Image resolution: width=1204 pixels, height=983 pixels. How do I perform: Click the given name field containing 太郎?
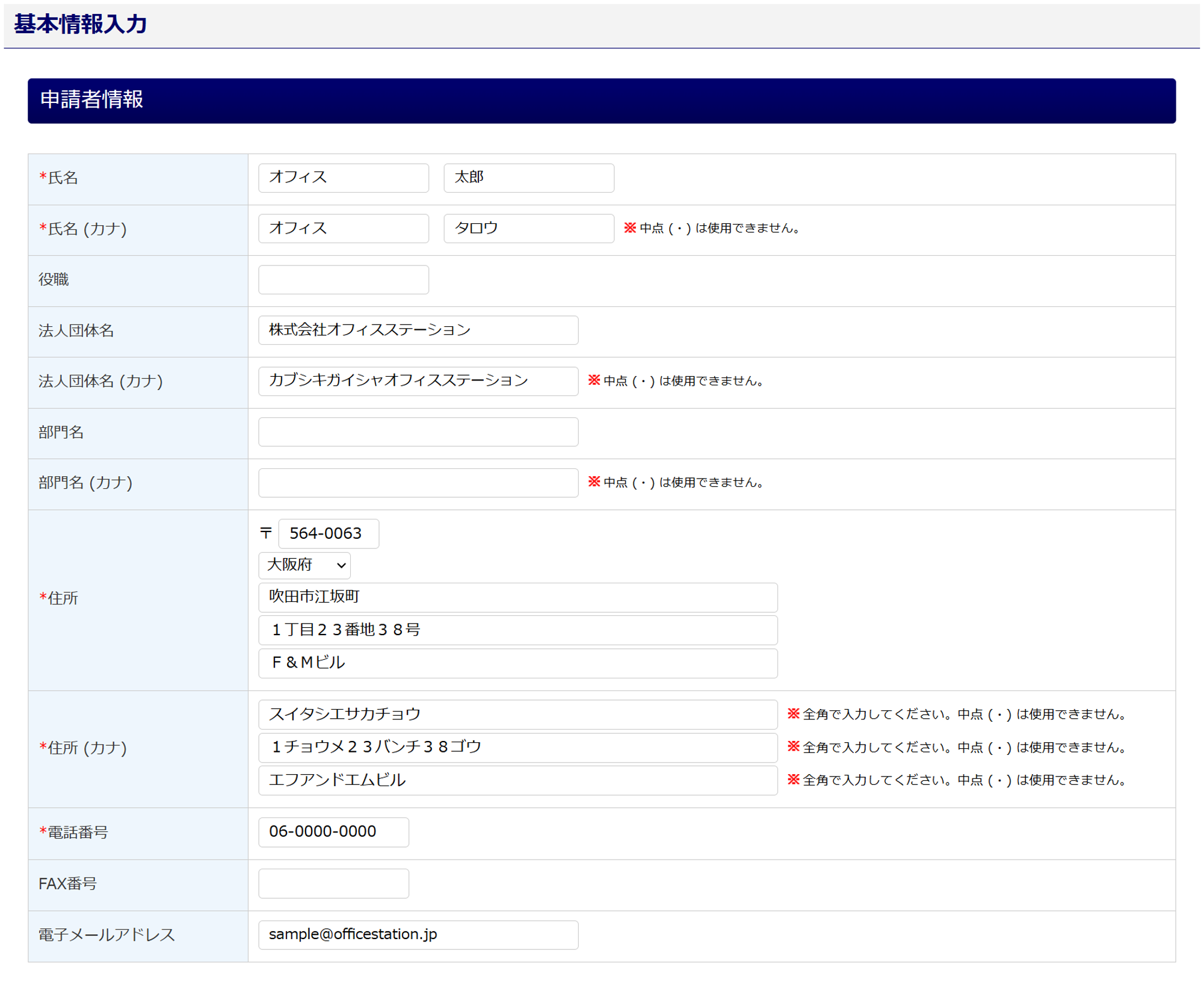point(528,178)
